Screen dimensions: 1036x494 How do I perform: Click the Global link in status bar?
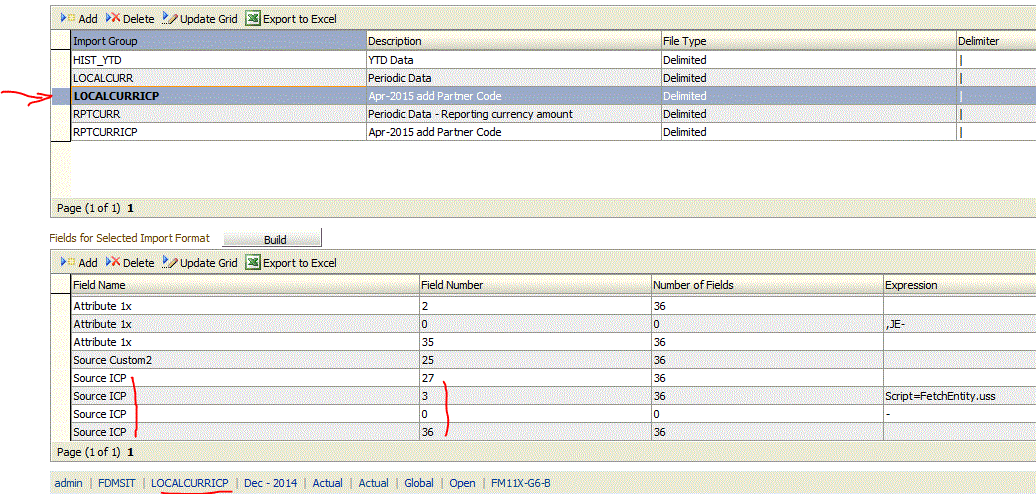tap(419, 483)
